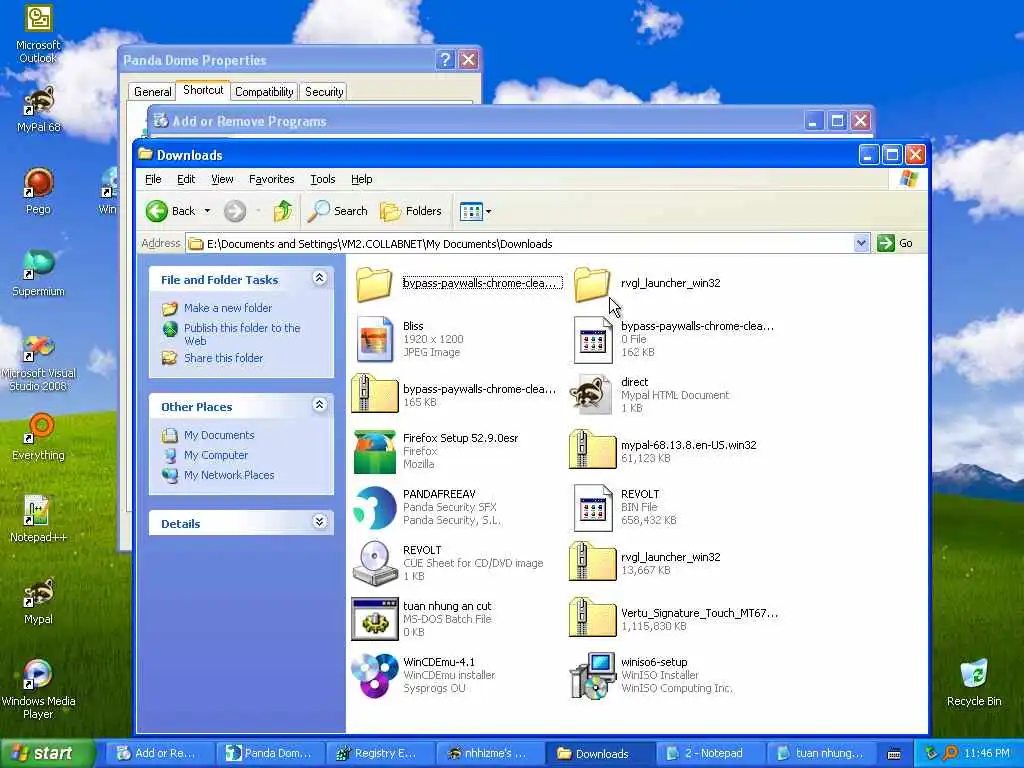Click help question button in Panda Dome Properties
The height and width of the screenshot is (768, 1024).
445,59
